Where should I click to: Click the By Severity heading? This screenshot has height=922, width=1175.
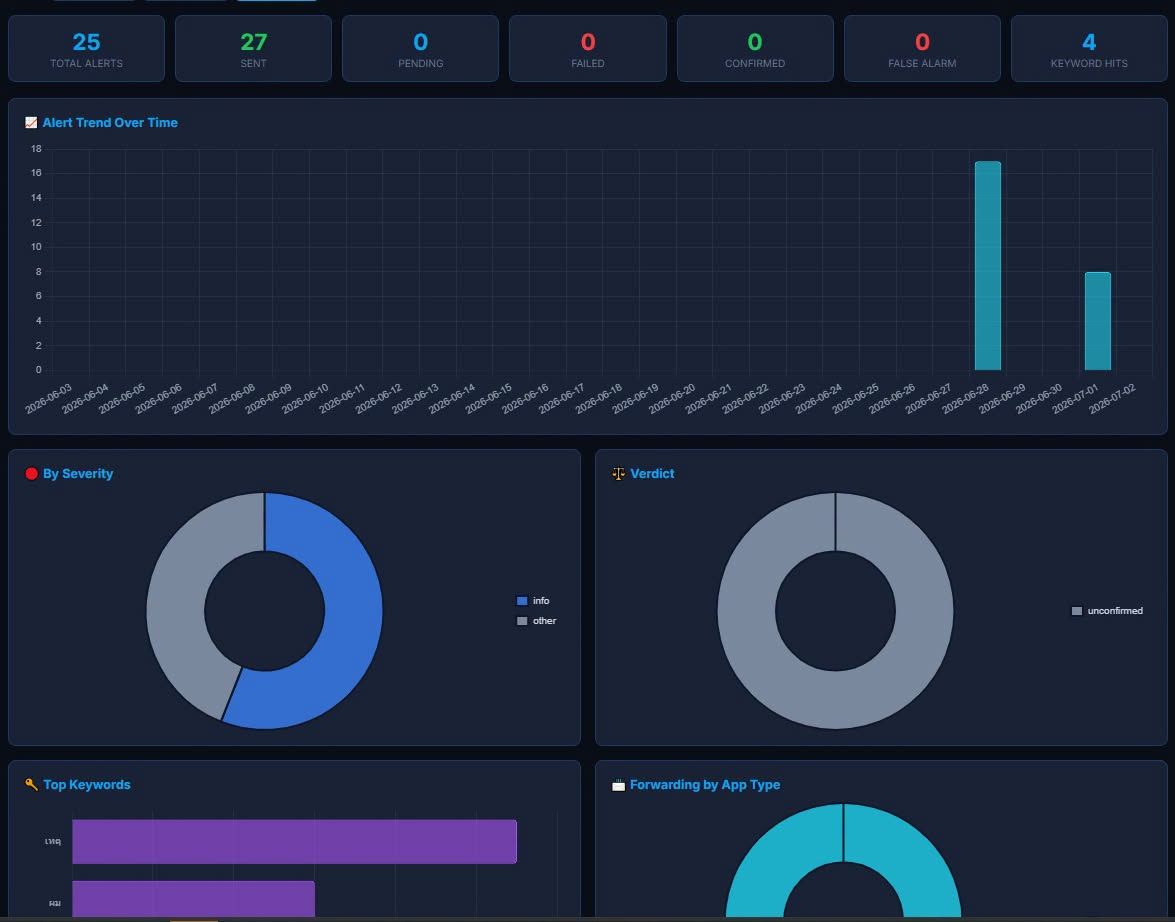tap(78, 474)
